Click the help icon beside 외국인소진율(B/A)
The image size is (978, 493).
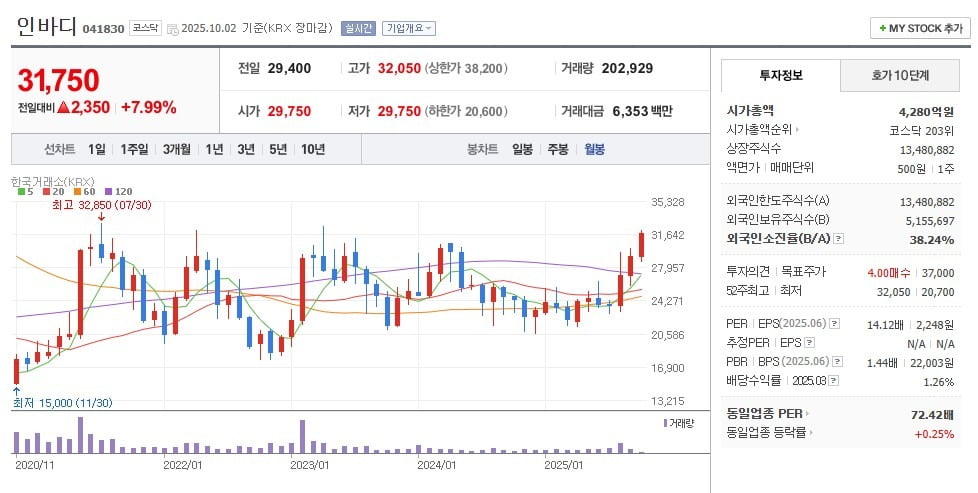click(x=839, y=239)
